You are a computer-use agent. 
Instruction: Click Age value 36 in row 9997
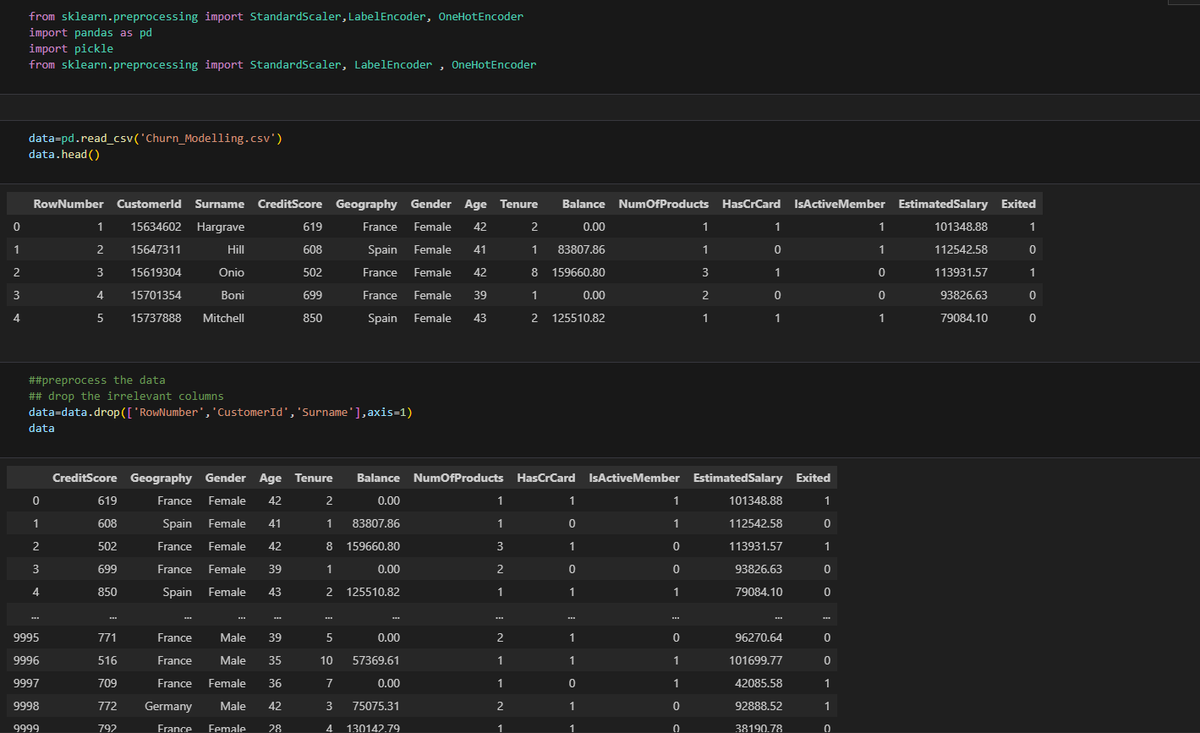tap(275, 684)
